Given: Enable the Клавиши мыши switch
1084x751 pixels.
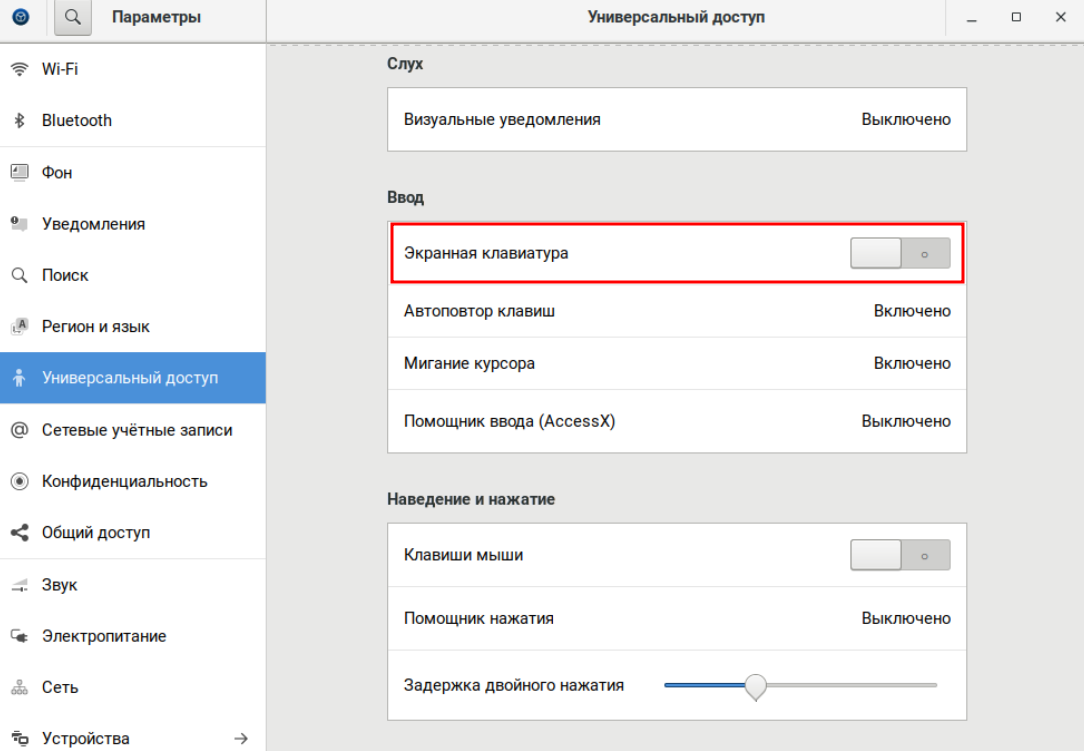Looking at the screenshot, I should (x=900, y=555).
